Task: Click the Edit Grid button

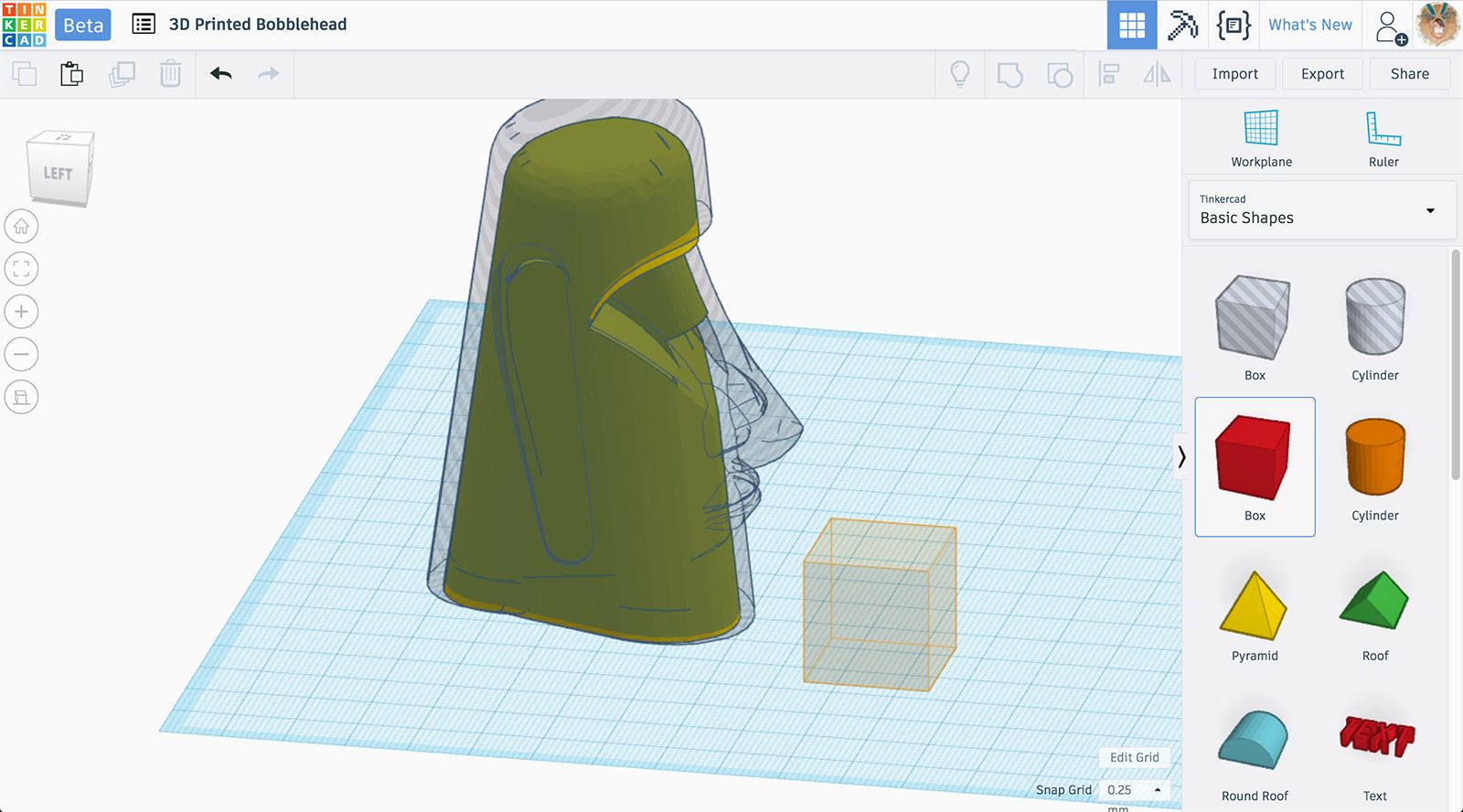Action: 1134,757
